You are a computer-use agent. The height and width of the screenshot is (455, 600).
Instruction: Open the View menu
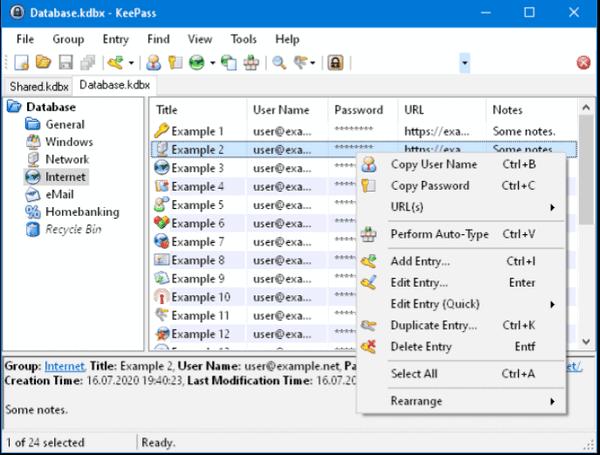(x=200, y=39)
